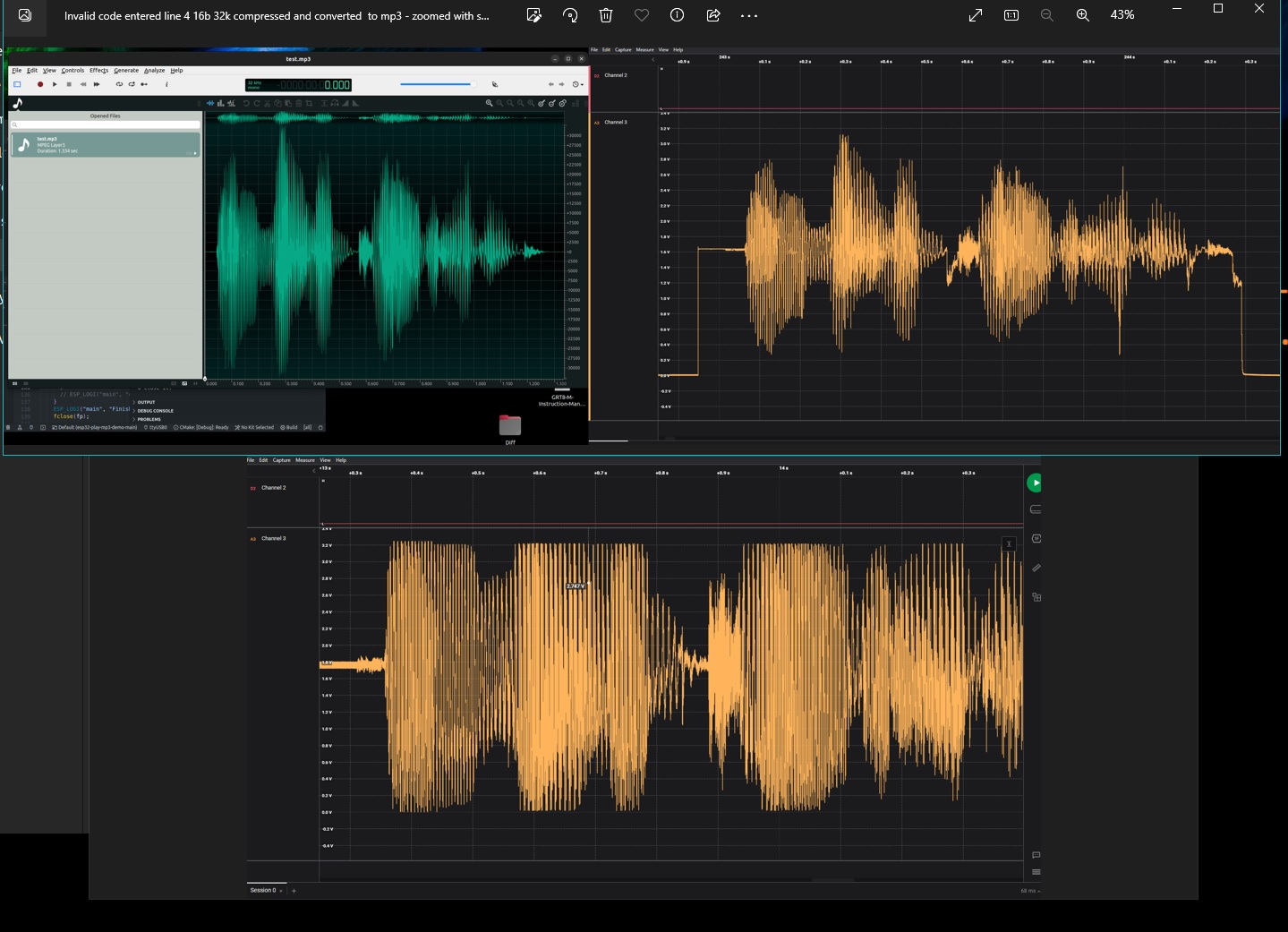
Task: Click the Edit image icon in Photos
Action: click(x=534, y=15)
